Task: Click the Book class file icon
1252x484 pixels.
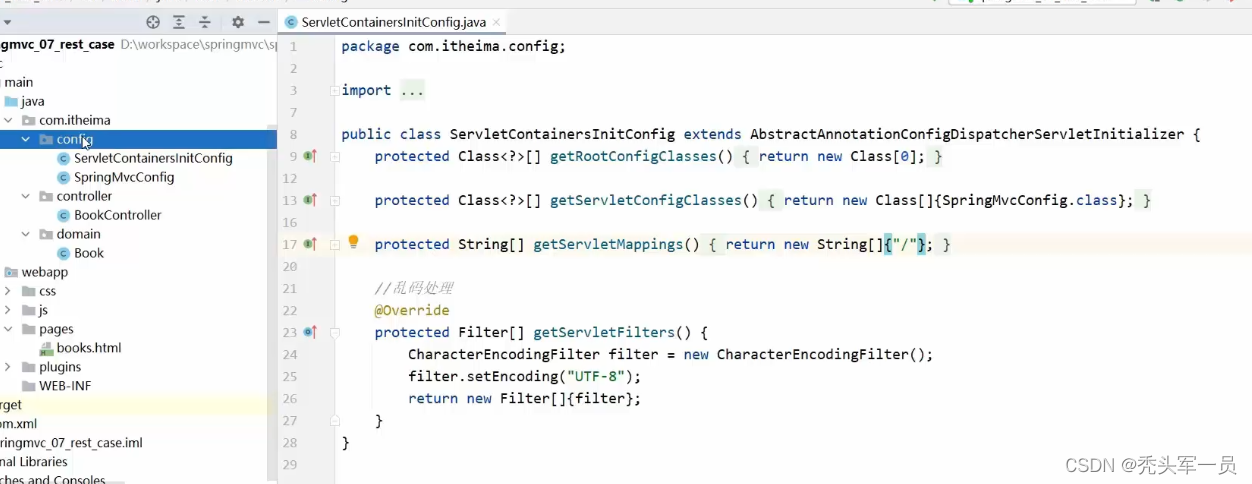Action: click(x=64, y=253)
